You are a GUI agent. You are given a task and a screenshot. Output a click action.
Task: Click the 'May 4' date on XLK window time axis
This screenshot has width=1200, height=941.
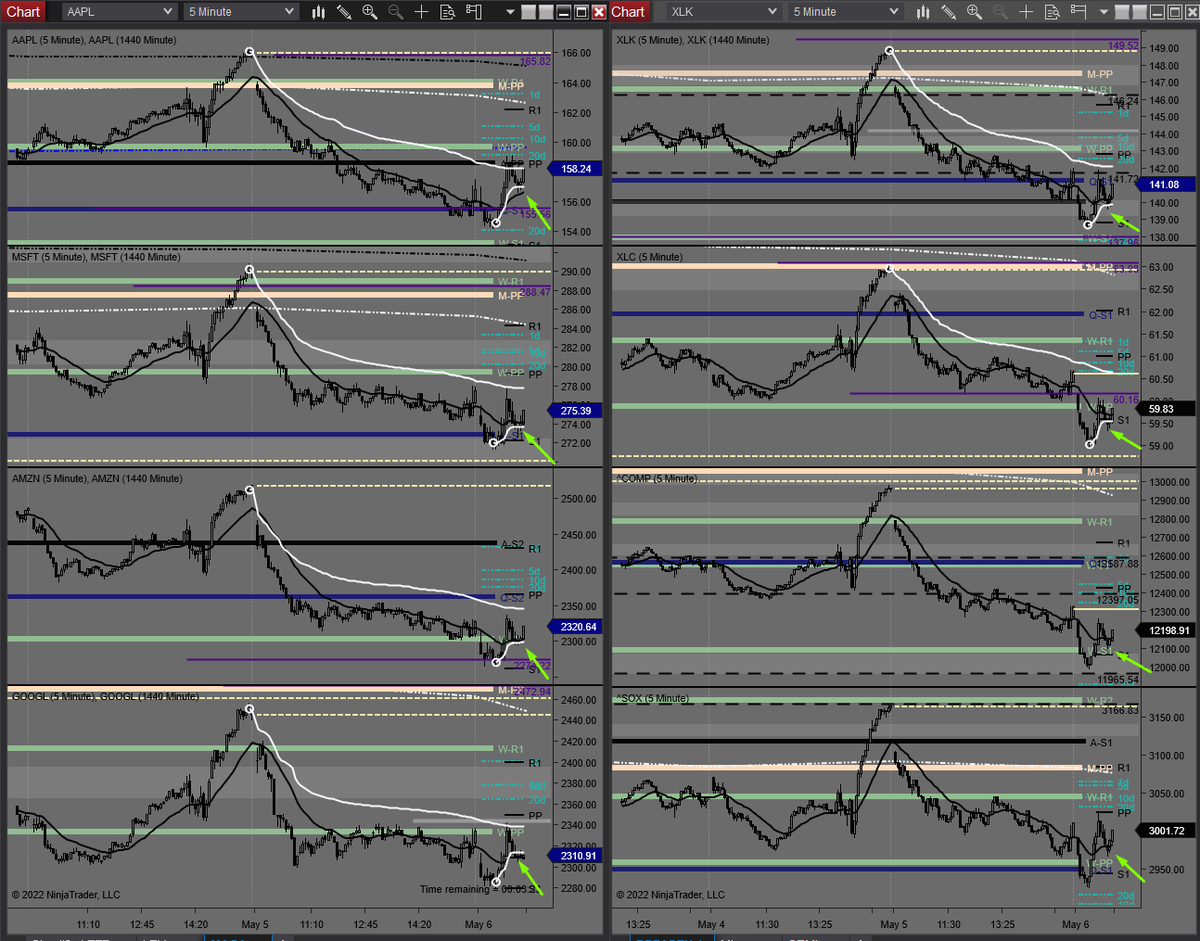click(x=710, y=923)
